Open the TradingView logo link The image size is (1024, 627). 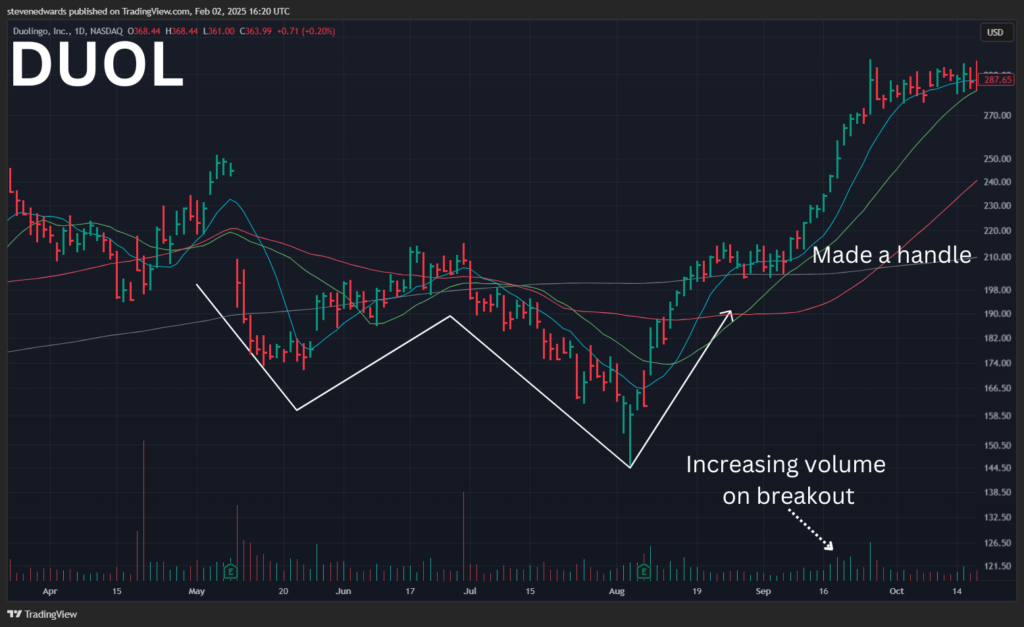coord(42,614)
